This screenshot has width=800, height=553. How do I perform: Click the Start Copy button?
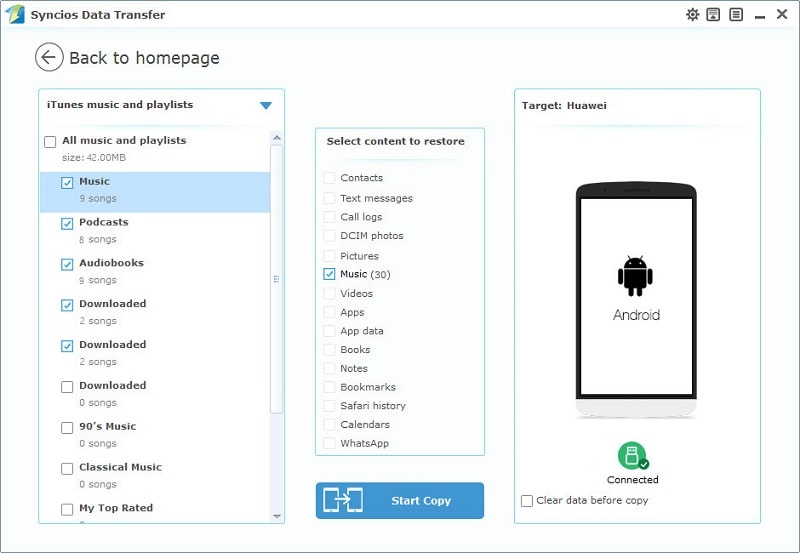pyautogui.click(x=399, y=500)
